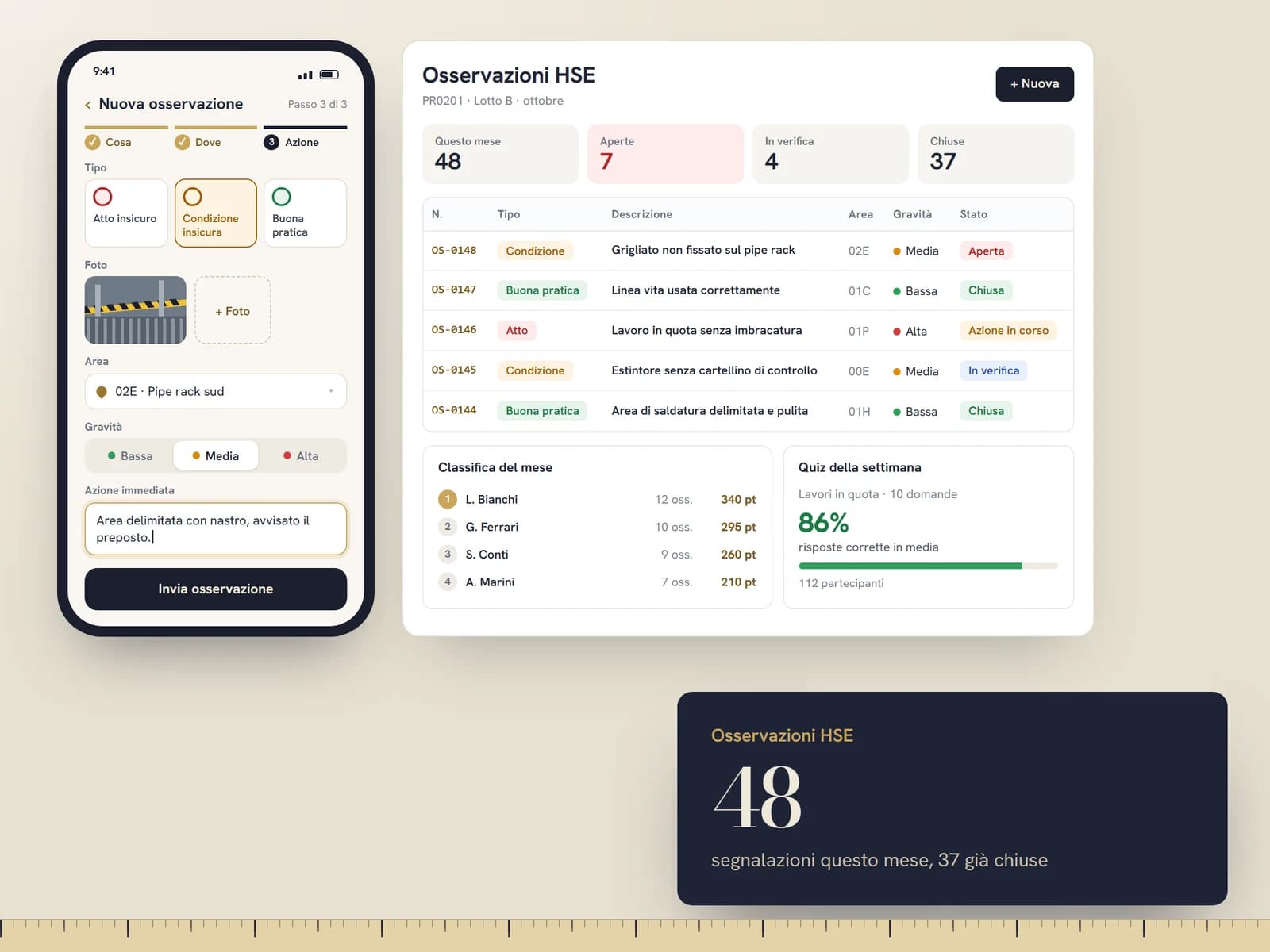Click the description Linea vita usata correttamente
The height and width of the screenshot is (952, 1270).
click(x=695, y=290)
